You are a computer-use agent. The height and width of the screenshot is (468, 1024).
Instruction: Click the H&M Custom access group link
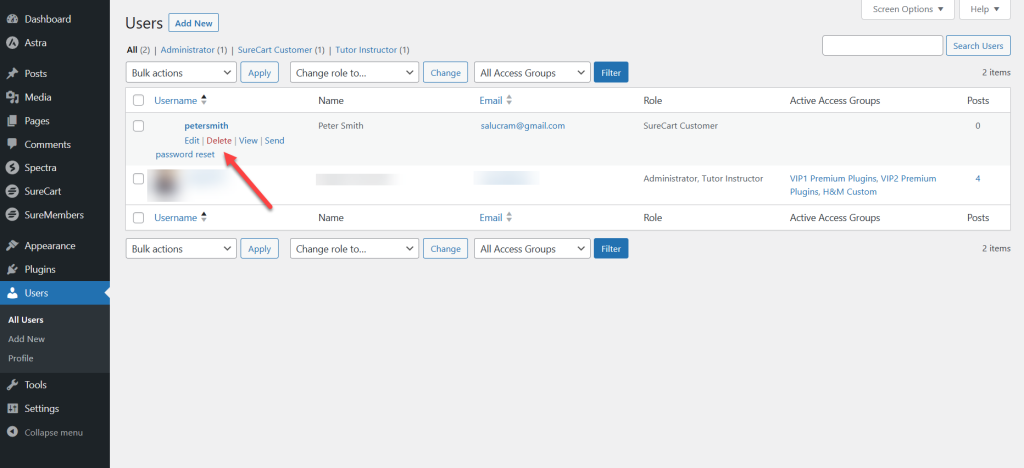click(848, 192)
